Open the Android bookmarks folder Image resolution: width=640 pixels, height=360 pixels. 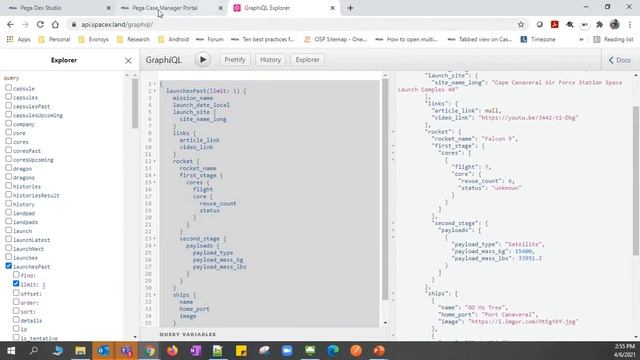point(173,39)
